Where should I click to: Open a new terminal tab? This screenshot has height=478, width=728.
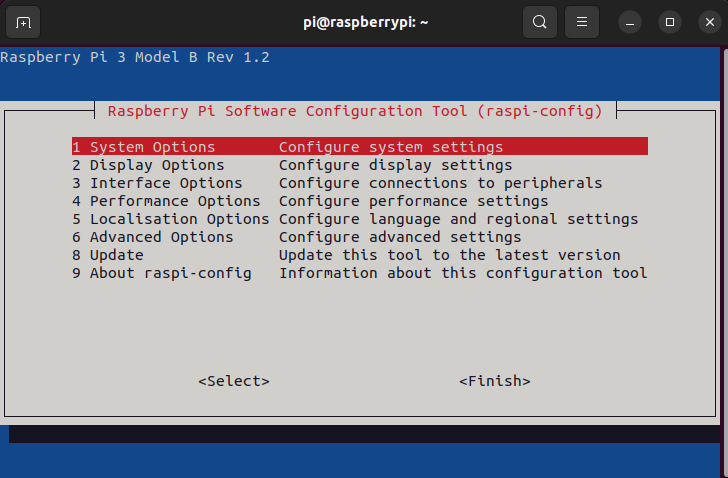pos(24,22)
